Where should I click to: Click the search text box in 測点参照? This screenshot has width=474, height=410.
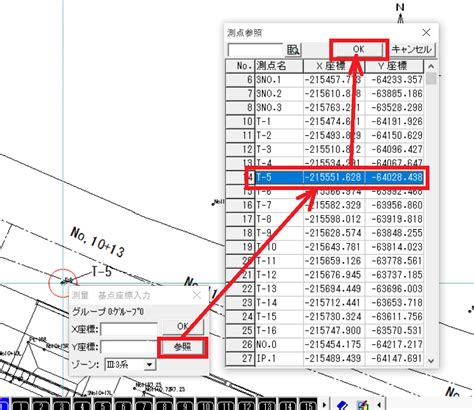click(255, 50)
